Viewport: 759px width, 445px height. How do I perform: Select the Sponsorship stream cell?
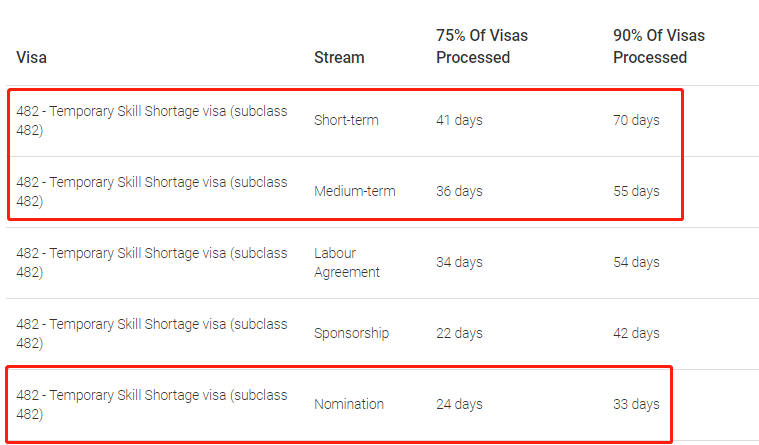(x=351, y=333)
